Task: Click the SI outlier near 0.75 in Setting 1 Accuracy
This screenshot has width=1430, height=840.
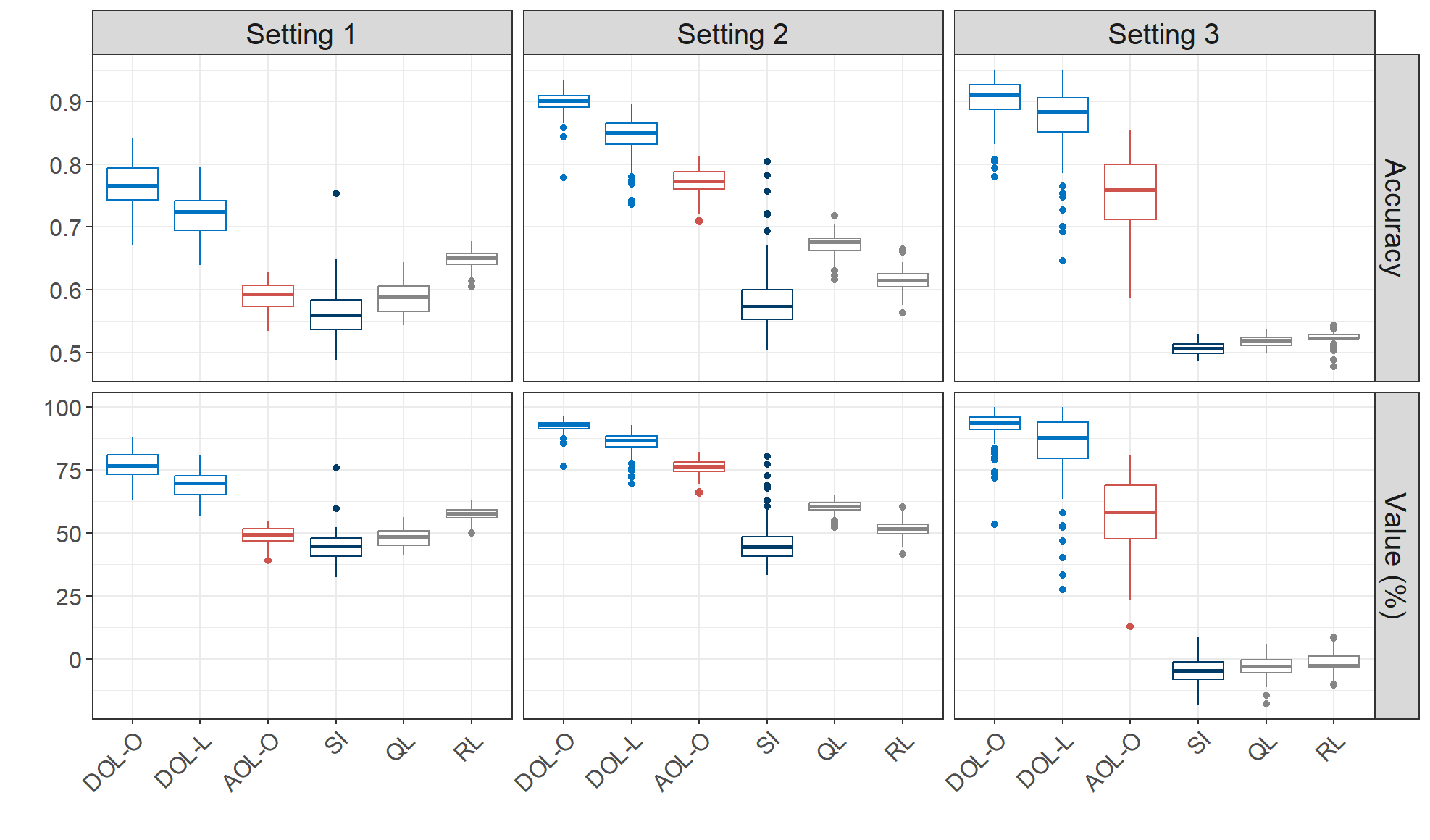Action: click(x=336, y=193)
